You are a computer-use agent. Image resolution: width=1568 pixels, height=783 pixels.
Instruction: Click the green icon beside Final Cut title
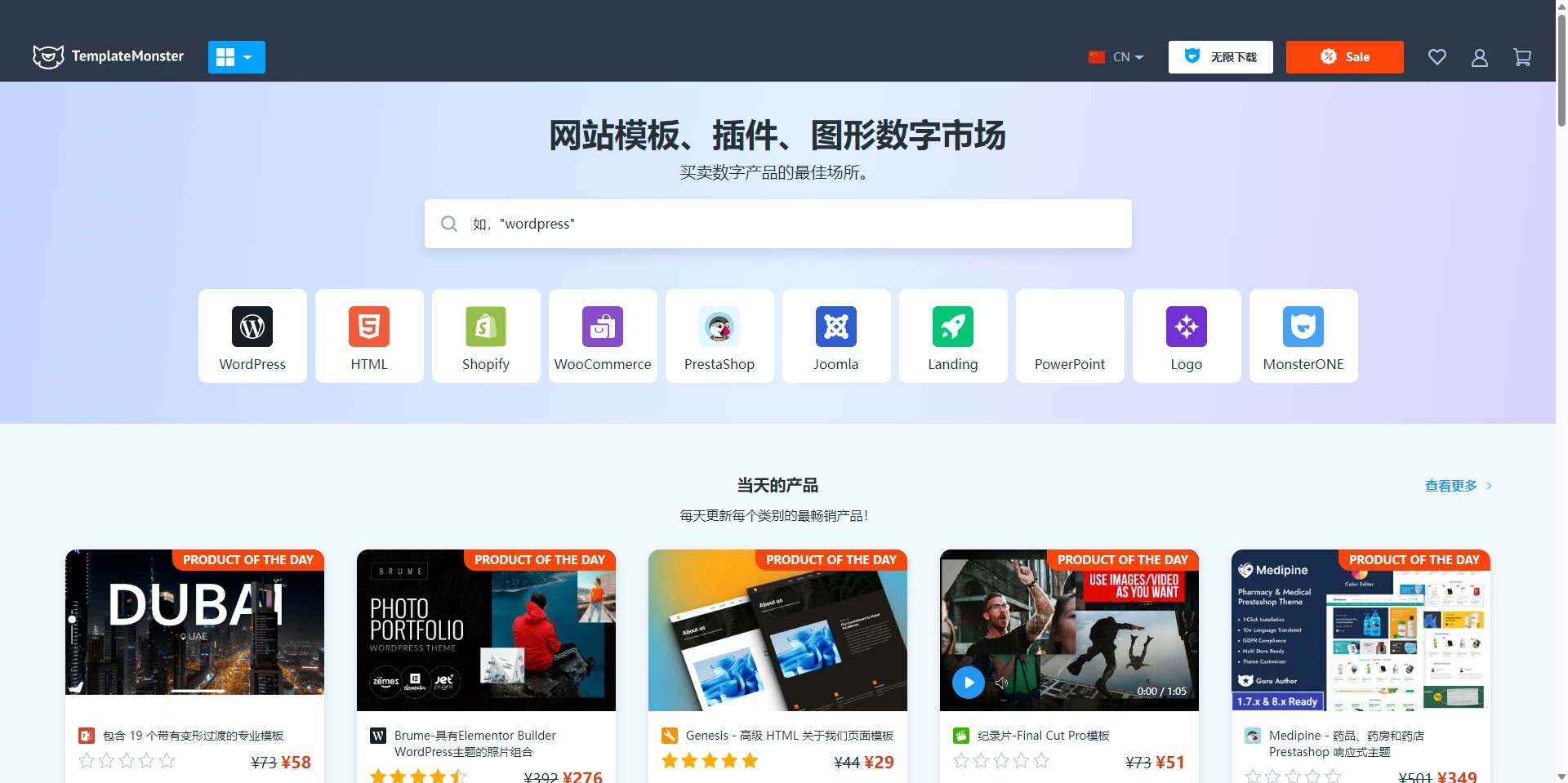point(961,736)
